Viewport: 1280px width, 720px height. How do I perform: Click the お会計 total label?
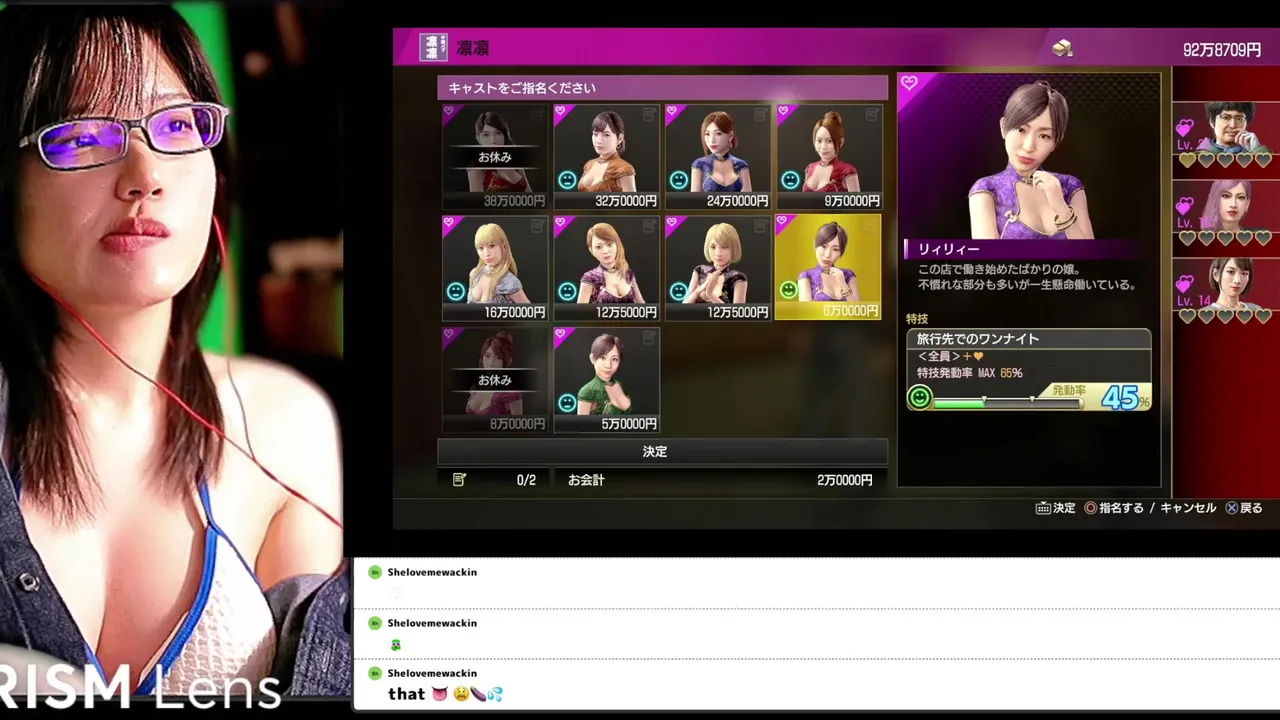click(586, 480)
